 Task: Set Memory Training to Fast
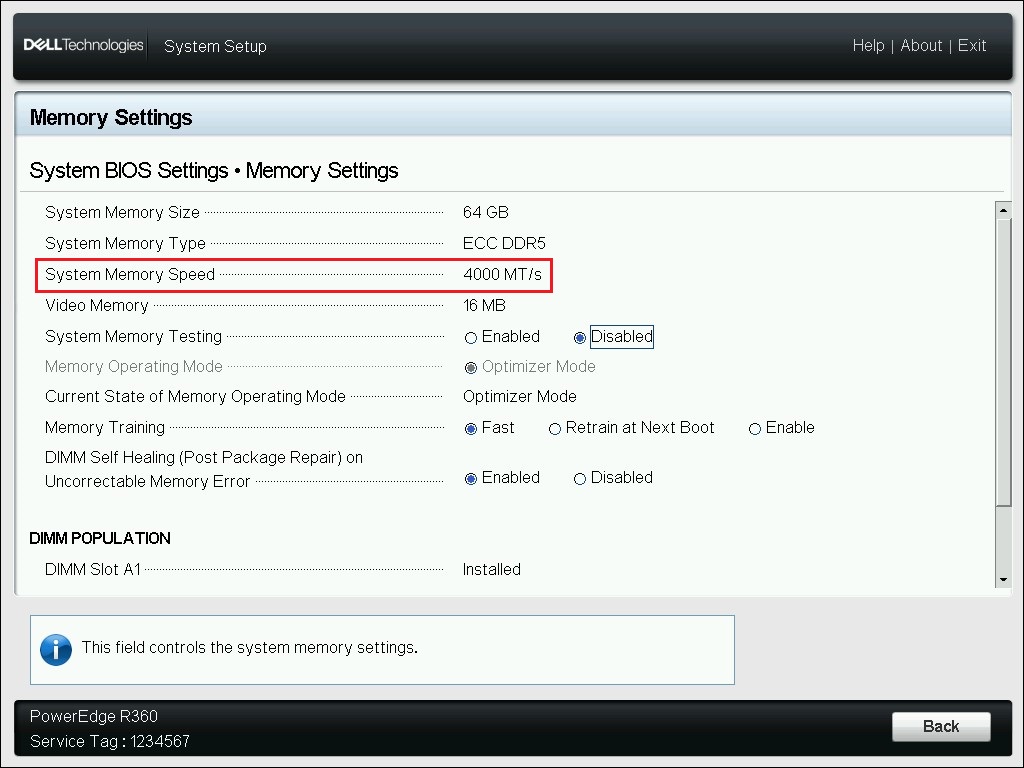click(x=470, y=428)
